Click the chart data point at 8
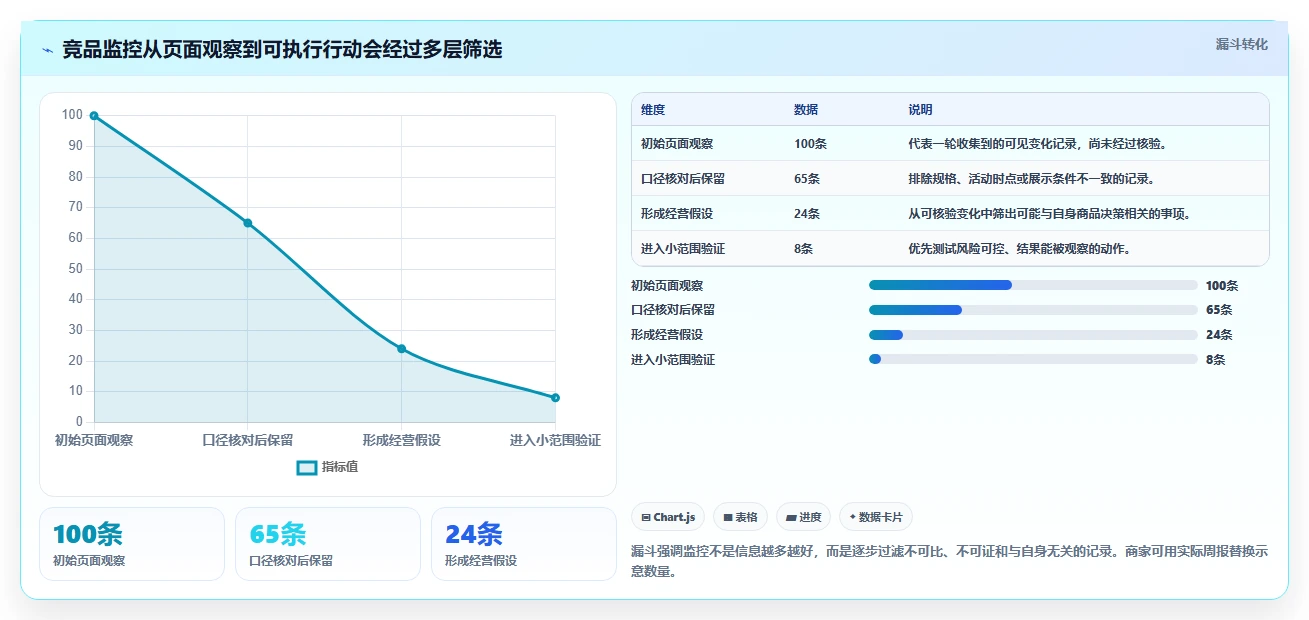The width and height of the screenshot is (1309, 620). point(555,398)
